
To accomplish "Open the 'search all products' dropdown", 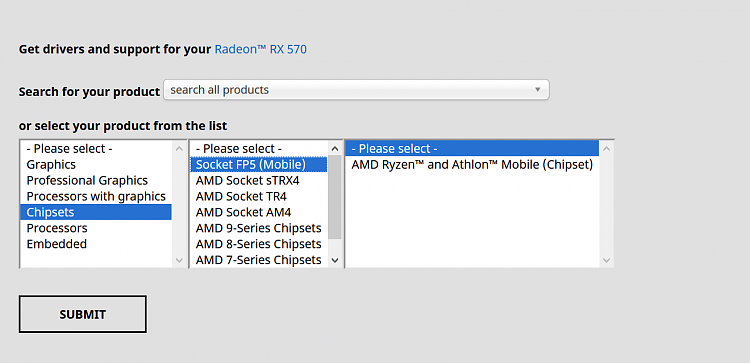I will coord(356,90).
